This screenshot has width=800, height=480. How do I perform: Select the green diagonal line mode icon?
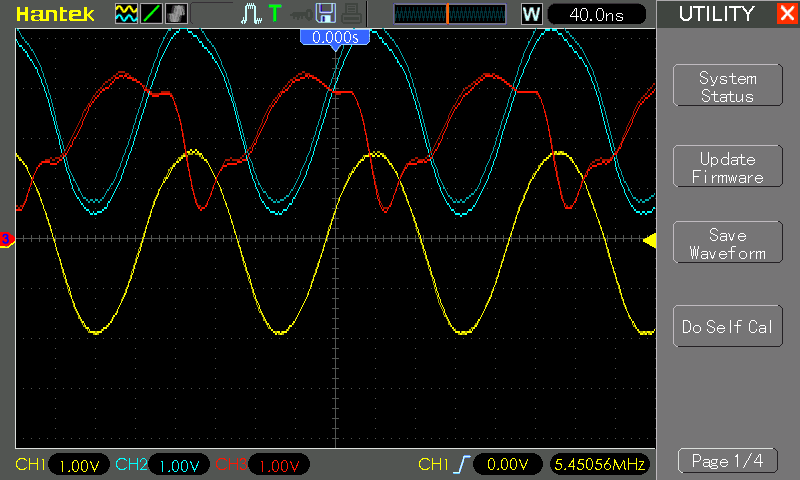coord(152,14)
